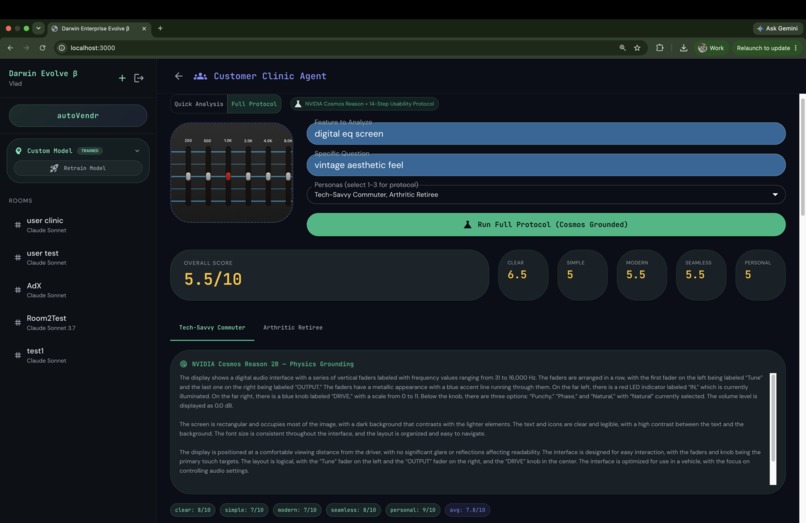The height and width of the screenshot is (523, 806).
Task: Reload the page with browser refresh icon
Action: click(x=42, y=48)
